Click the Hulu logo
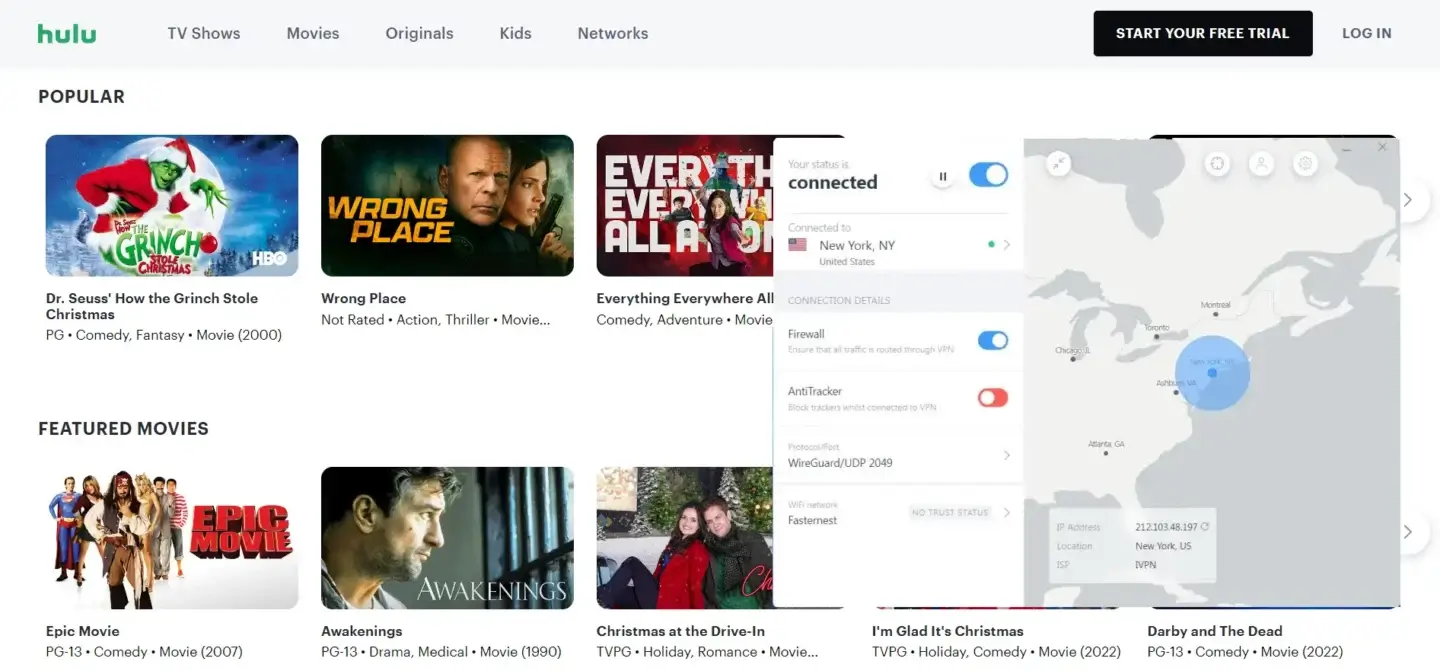The image size is (1440, 671). 66,32
